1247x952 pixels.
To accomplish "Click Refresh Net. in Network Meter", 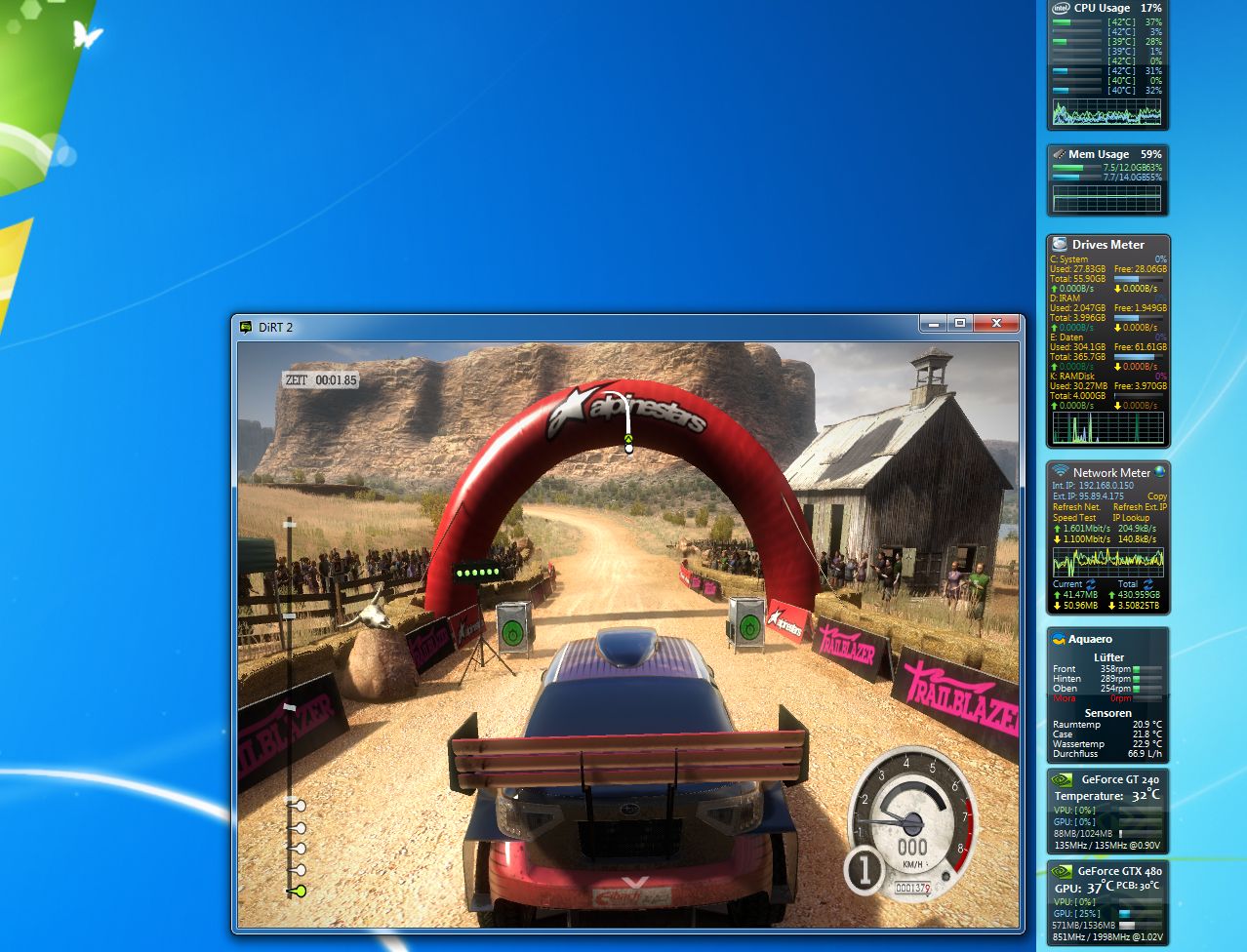I will (1076, 507).
